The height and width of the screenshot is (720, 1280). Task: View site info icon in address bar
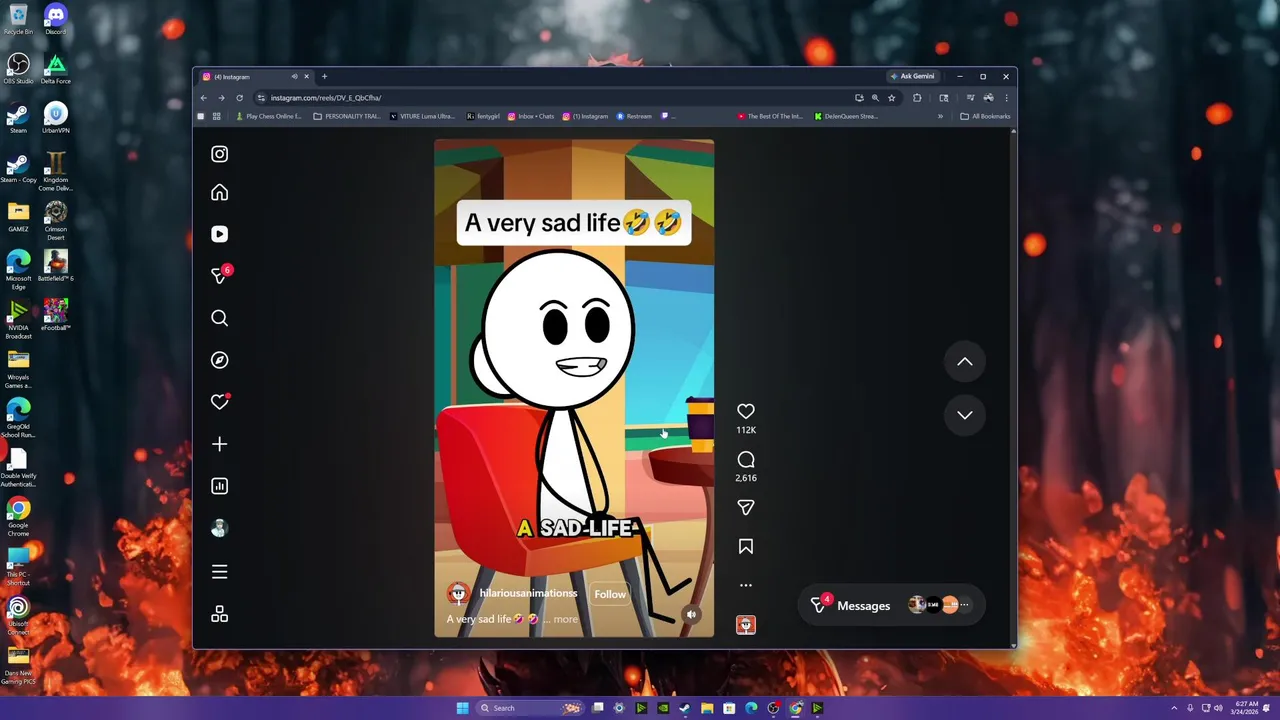point(261,98)
